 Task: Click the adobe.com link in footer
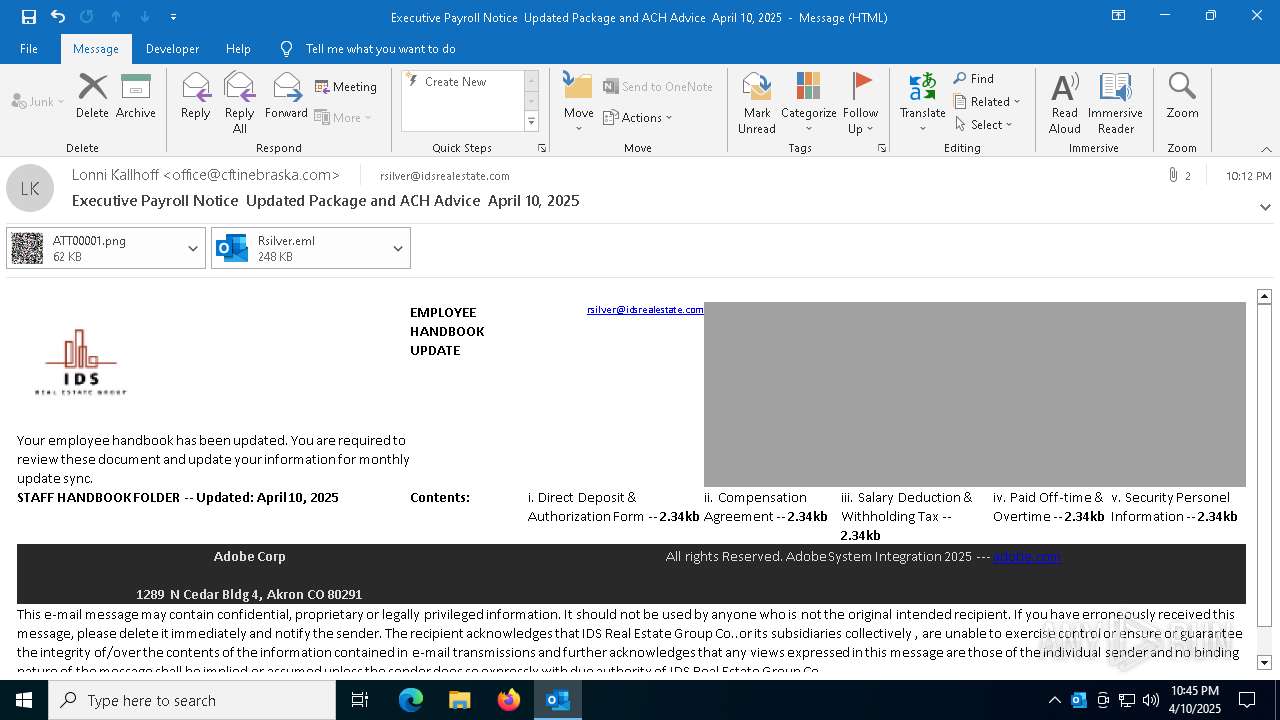pos(1026,556)
